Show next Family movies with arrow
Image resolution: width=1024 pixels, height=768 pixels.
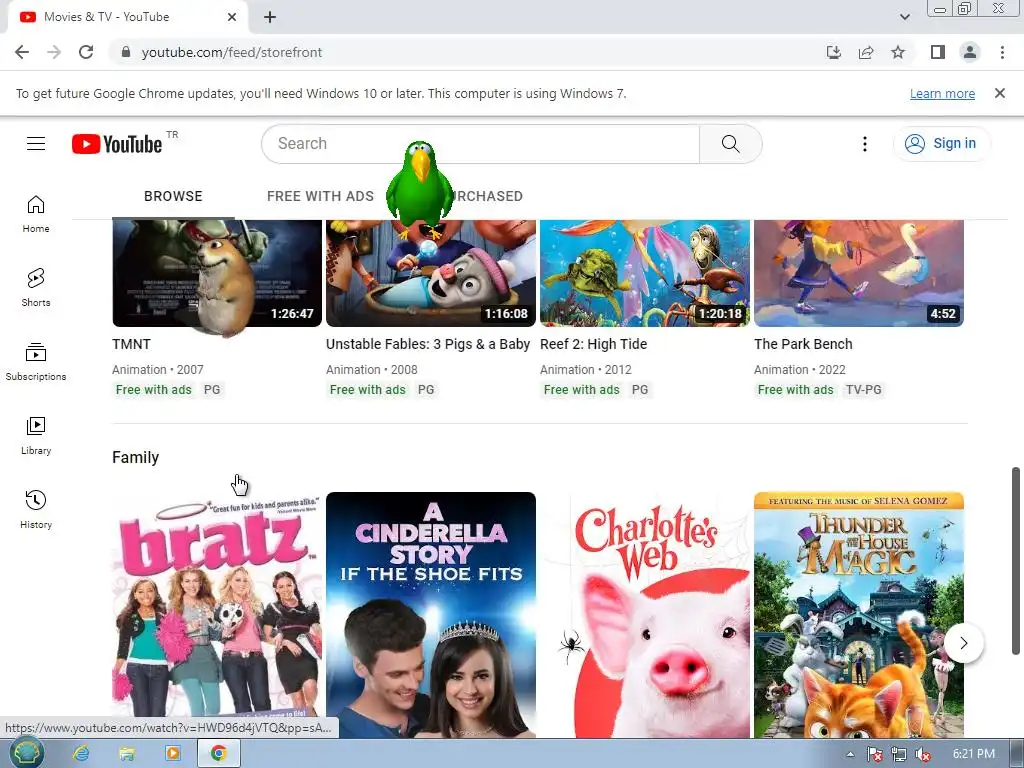964,643
